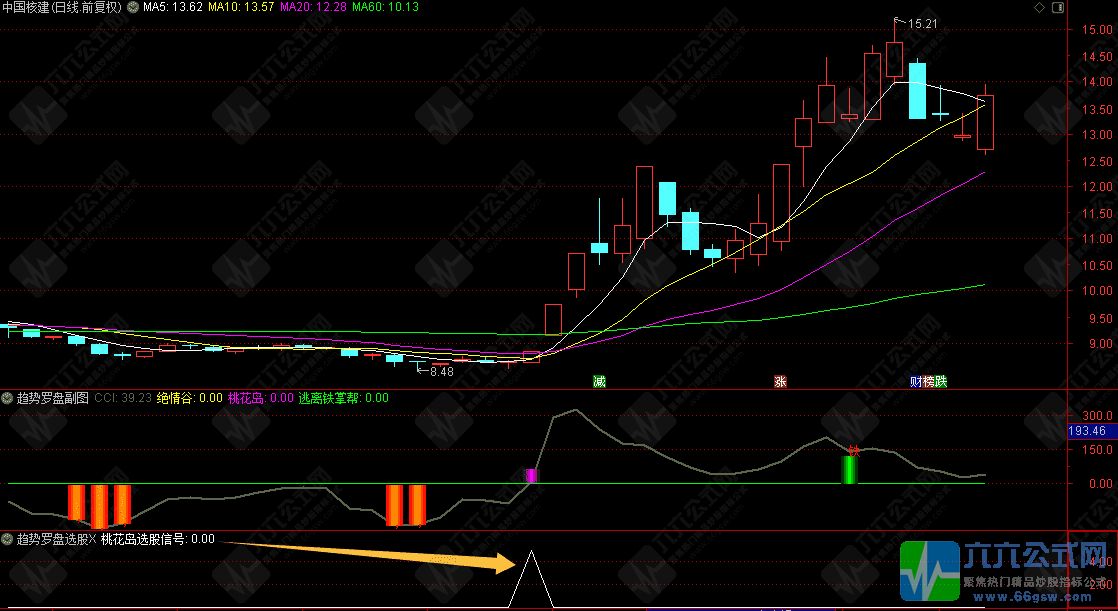The width and height of the screenshot is (1118, 611).
Task: Click the 8.48 low price label
Action: coord(442,371)
